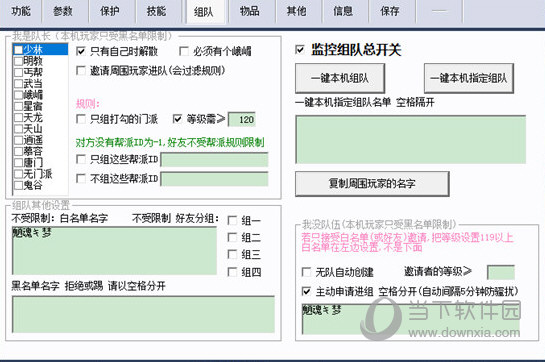Check the 鬼谷 sect checkbox

pos(18,185)
